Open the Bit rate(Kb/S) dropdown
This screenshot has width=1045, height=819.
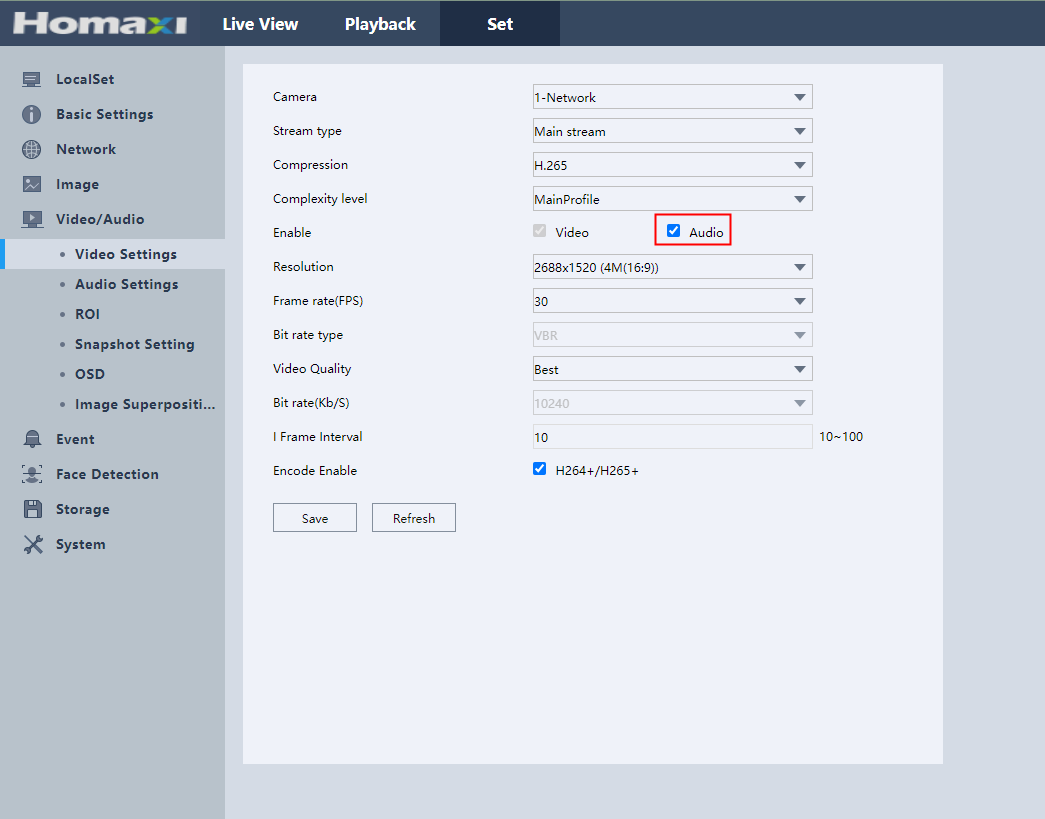pos(672,403)
